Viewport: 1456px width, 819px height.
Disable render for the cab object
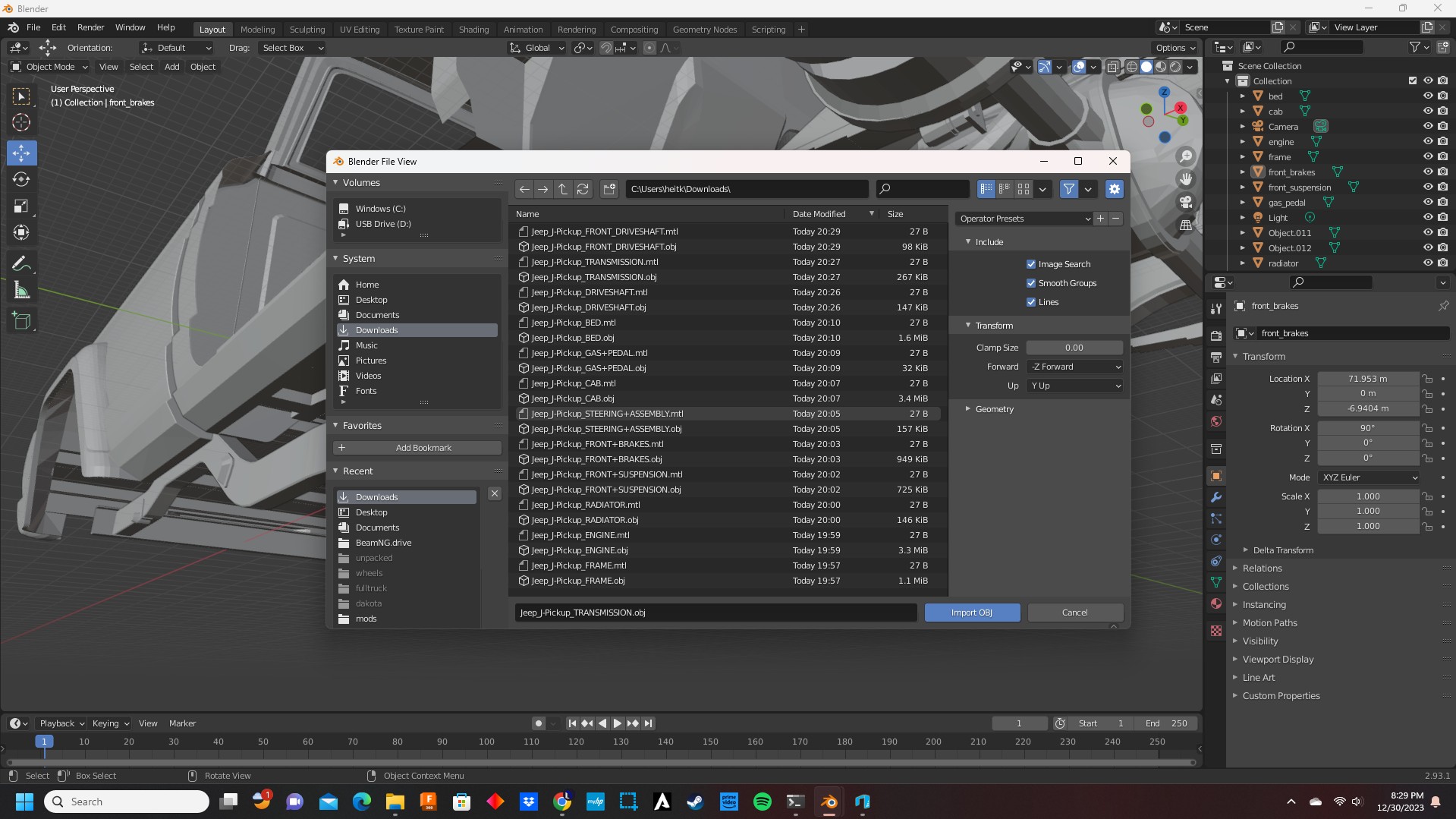click(1442, 112)
